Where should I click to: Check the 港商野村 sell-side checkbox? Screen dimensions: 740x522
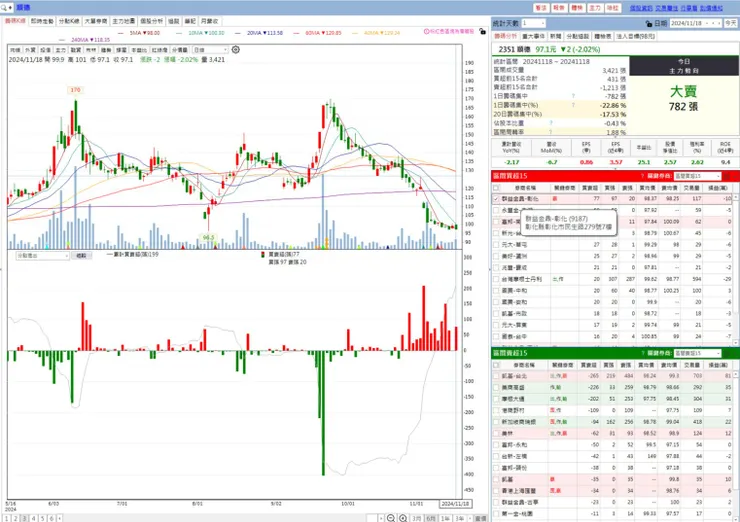point(496,411)
